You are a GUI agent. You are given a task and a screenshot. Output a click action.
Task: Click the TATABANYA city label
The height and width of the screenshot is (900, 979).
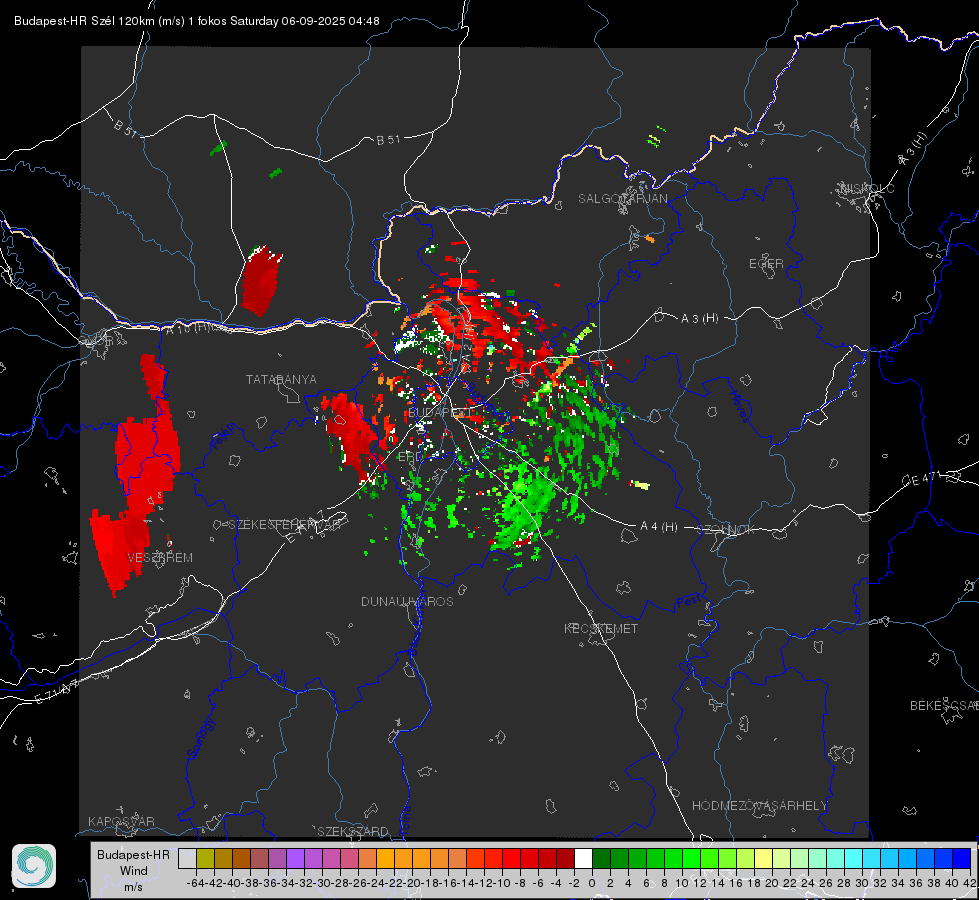[x=281, y=380]
